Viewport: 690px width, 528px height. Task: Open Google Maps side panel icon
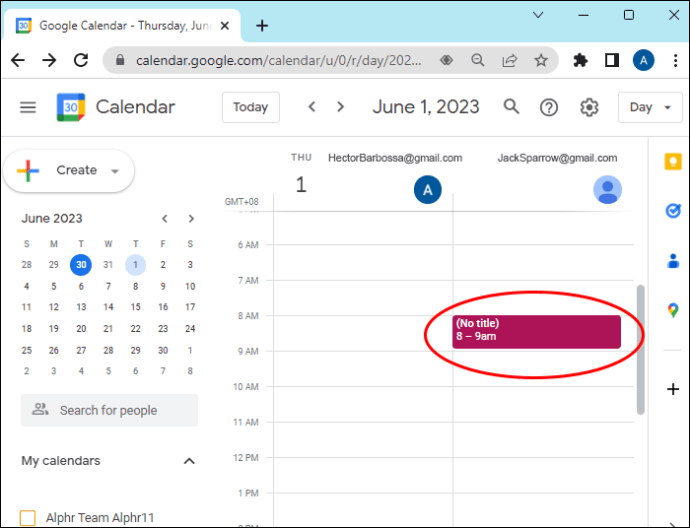[x=673, y=310]
